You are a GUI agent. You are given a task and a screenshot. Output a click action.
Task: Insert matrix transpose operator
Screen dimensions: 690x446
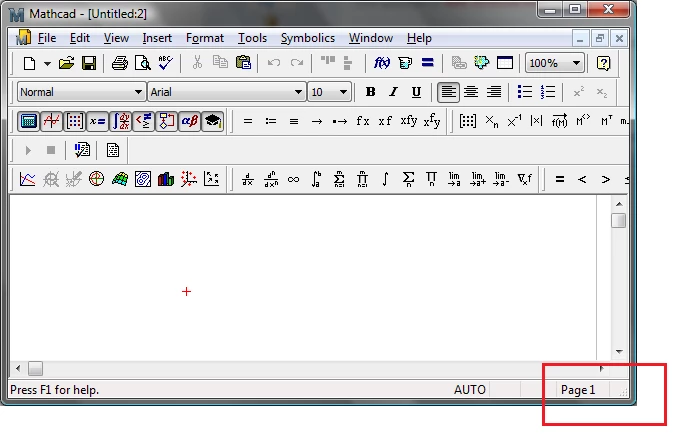tap(606, 121)
